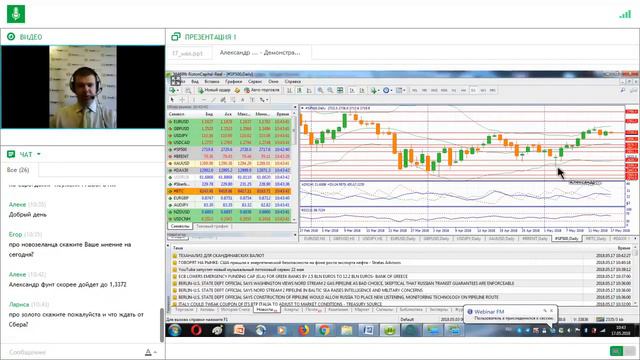The image size is (640, 360).
Task: Open Firefox from the taskbar
Action: coord(303,330)
